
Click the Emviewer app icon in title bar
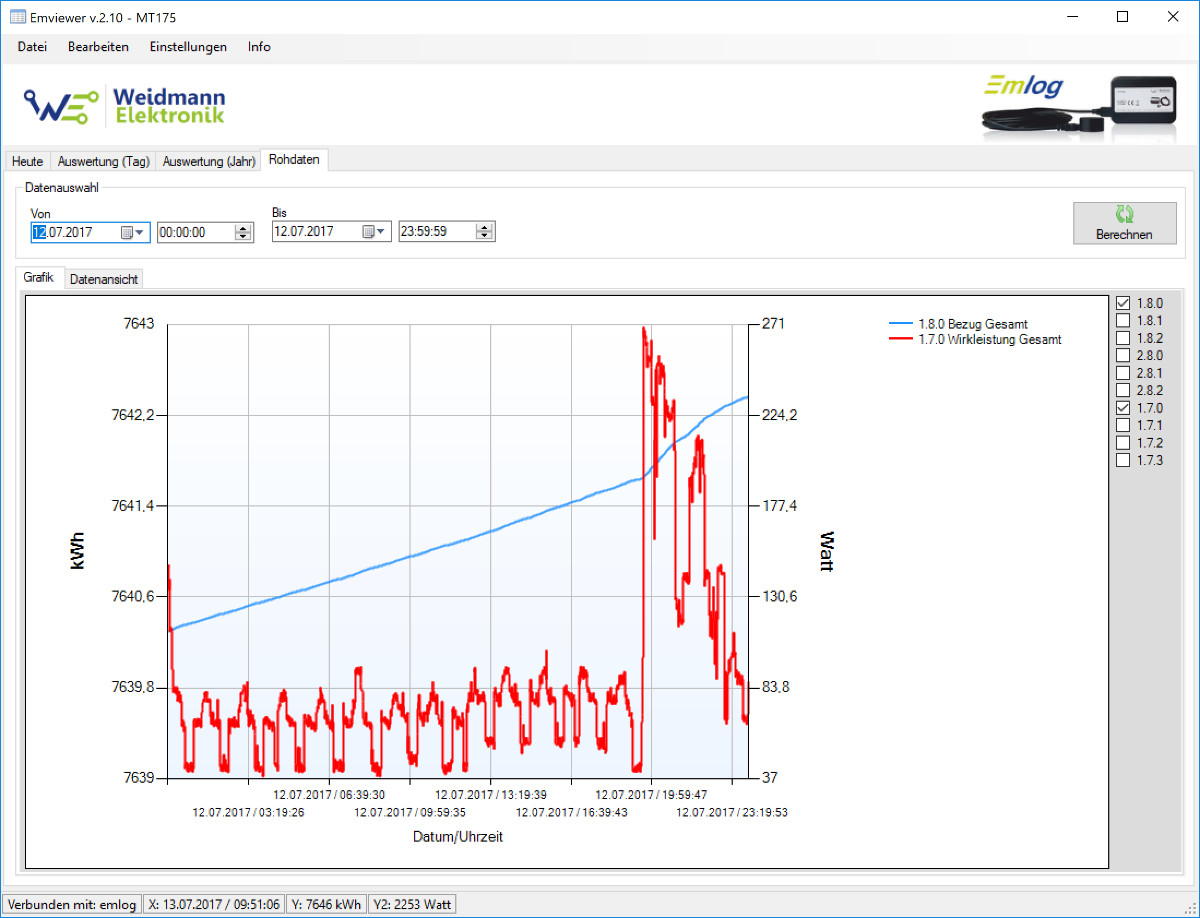coord(17,17)
